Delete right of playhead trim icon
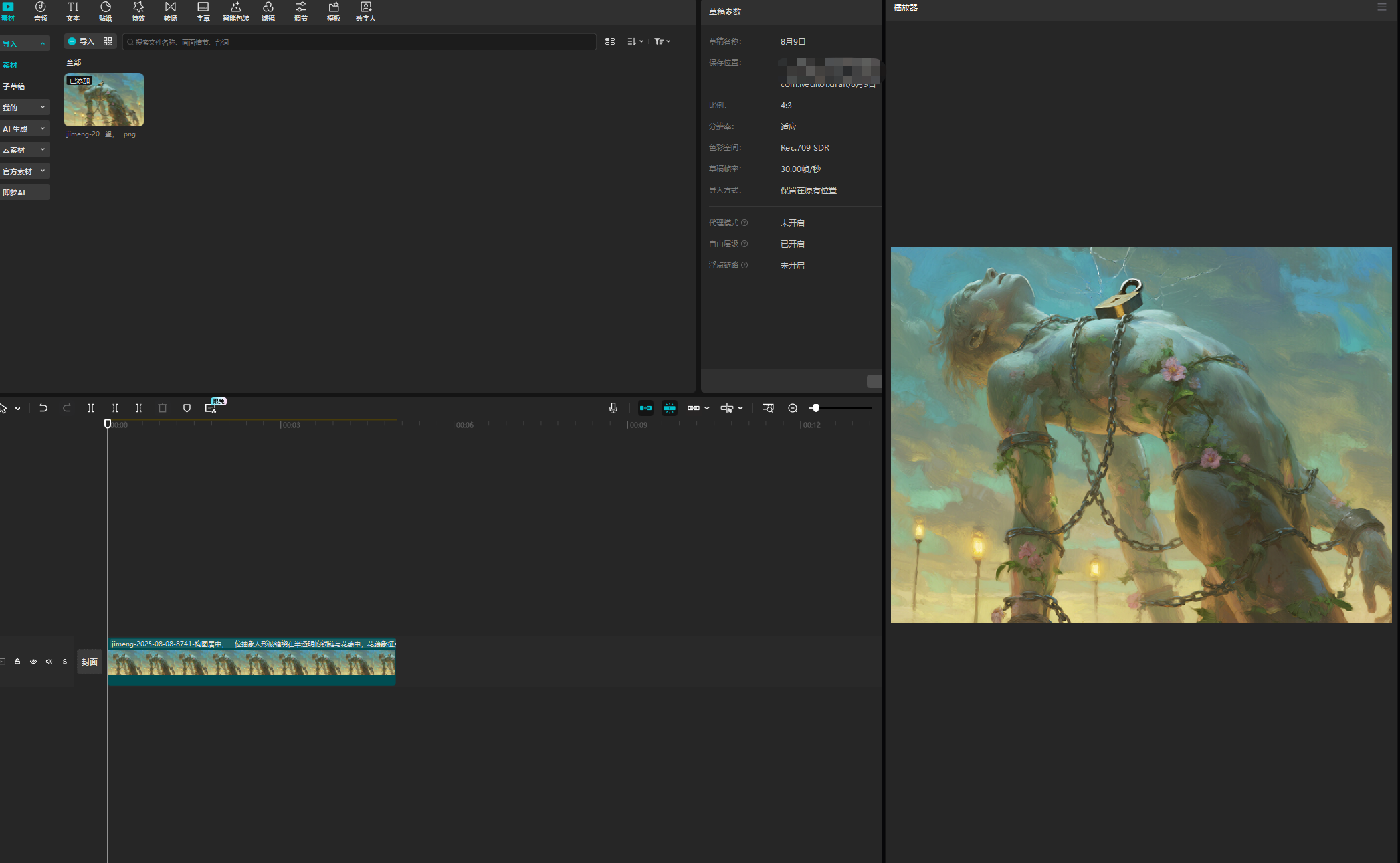Viewport: 1400px width, 863px height. tap(139, 408)
